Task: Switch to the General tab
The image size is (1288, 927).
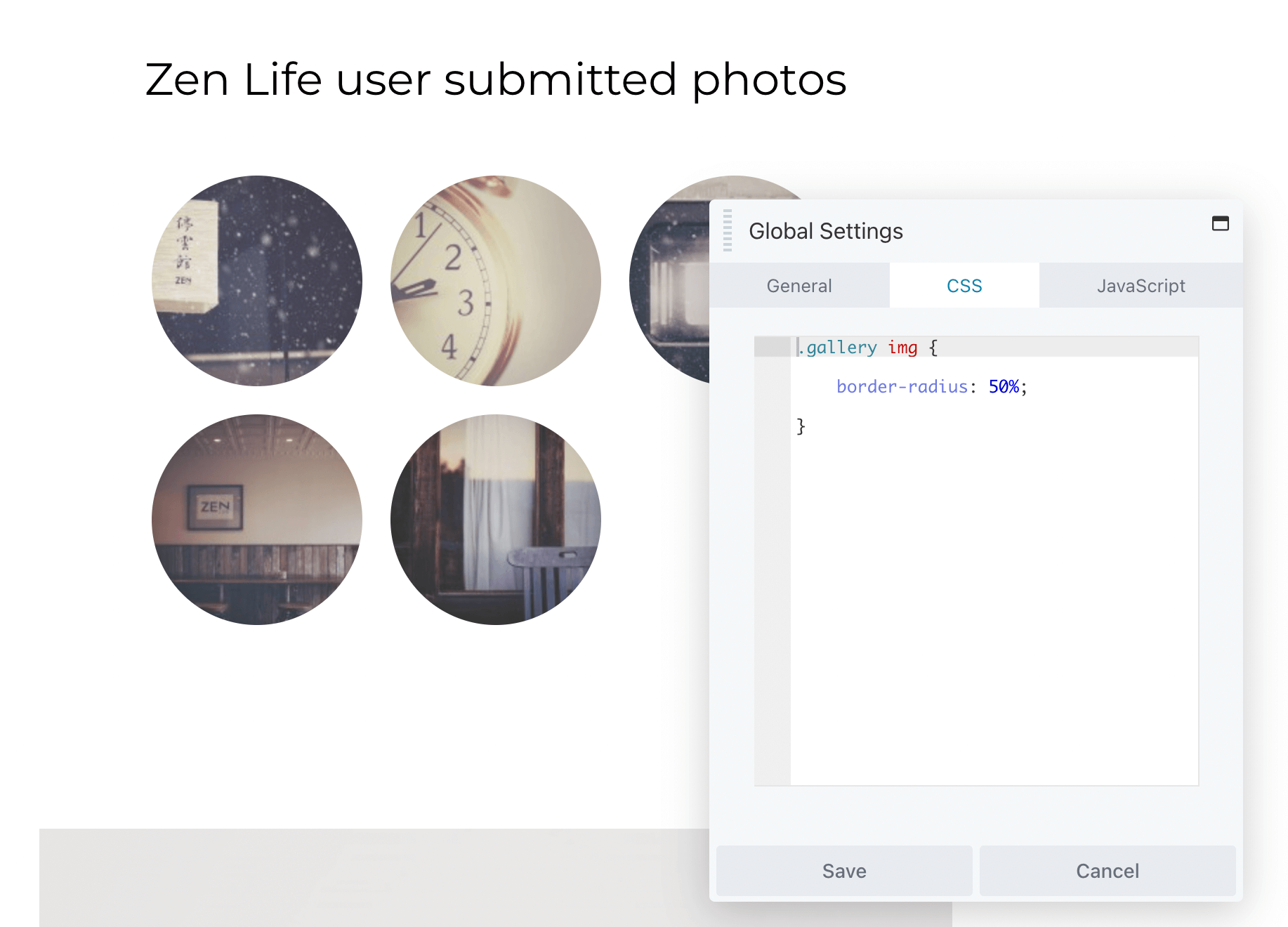Action: click(x=799, y=286)
